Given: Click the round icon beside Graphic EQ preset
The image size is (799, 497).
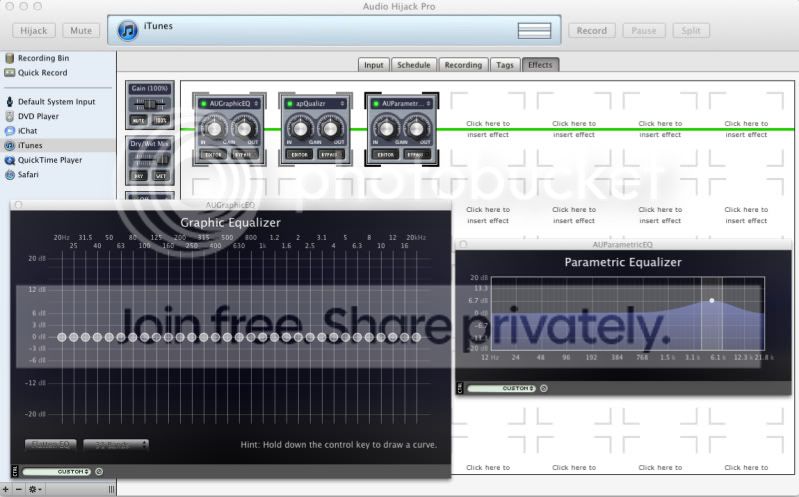Looking at the screenshot, I should coord(99,472).
